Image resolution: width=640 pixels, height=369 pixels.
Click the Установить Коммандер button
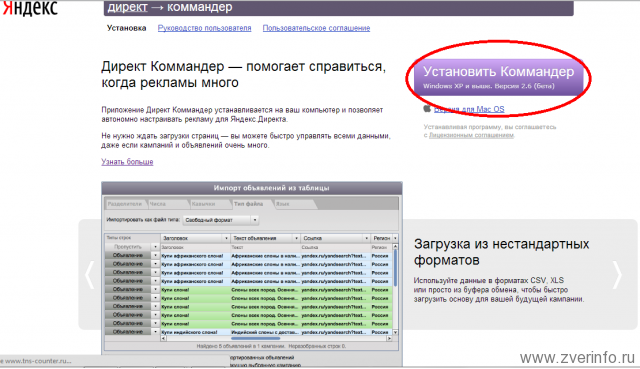point(499,77)
